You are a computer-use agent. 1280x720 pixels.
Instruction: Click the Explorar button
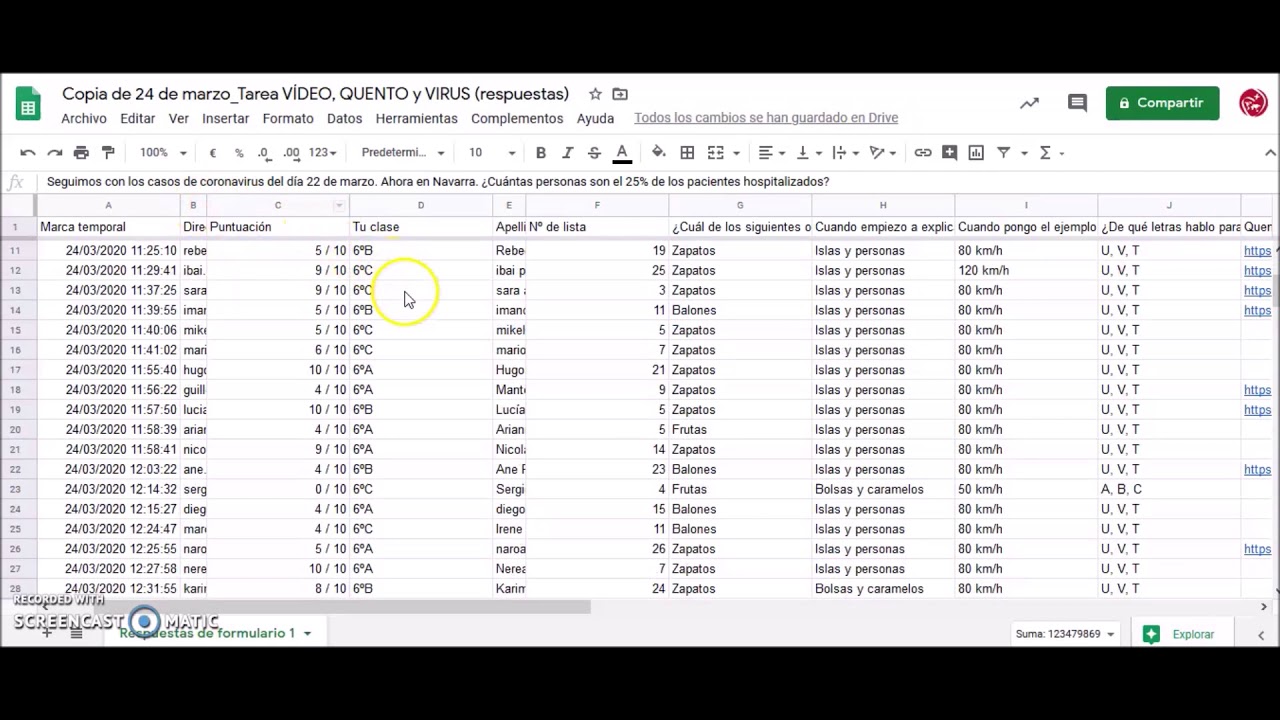click(x=1180, y=634)
